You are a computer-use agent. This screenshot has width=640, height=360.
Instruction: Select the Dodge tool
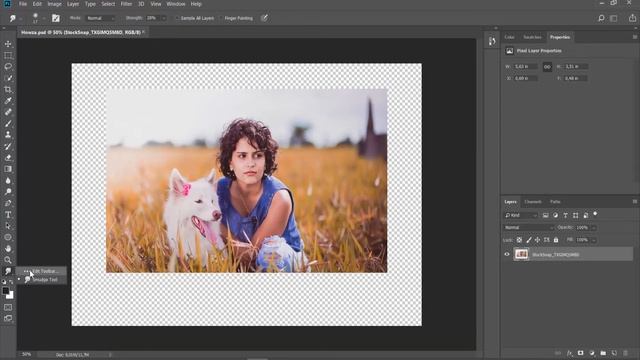click(8, 192)
